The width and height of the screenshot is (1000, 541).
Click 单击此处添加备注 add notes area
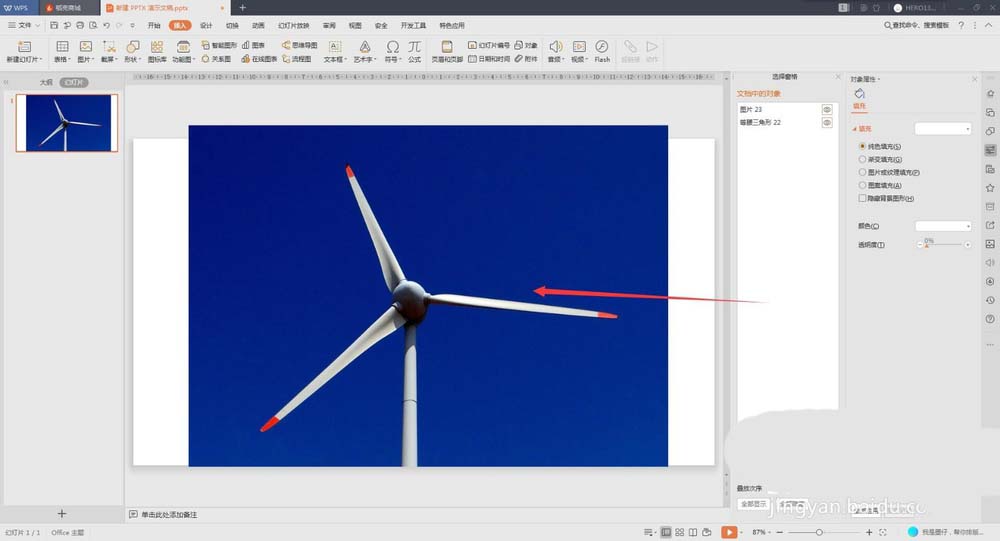[x=169, y=514]
